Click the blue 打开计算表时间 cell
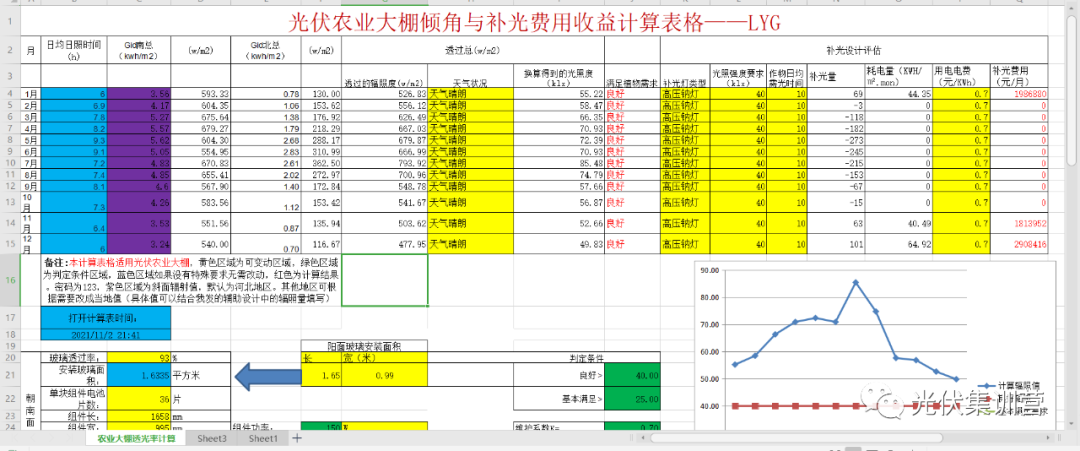 (105, 317)
